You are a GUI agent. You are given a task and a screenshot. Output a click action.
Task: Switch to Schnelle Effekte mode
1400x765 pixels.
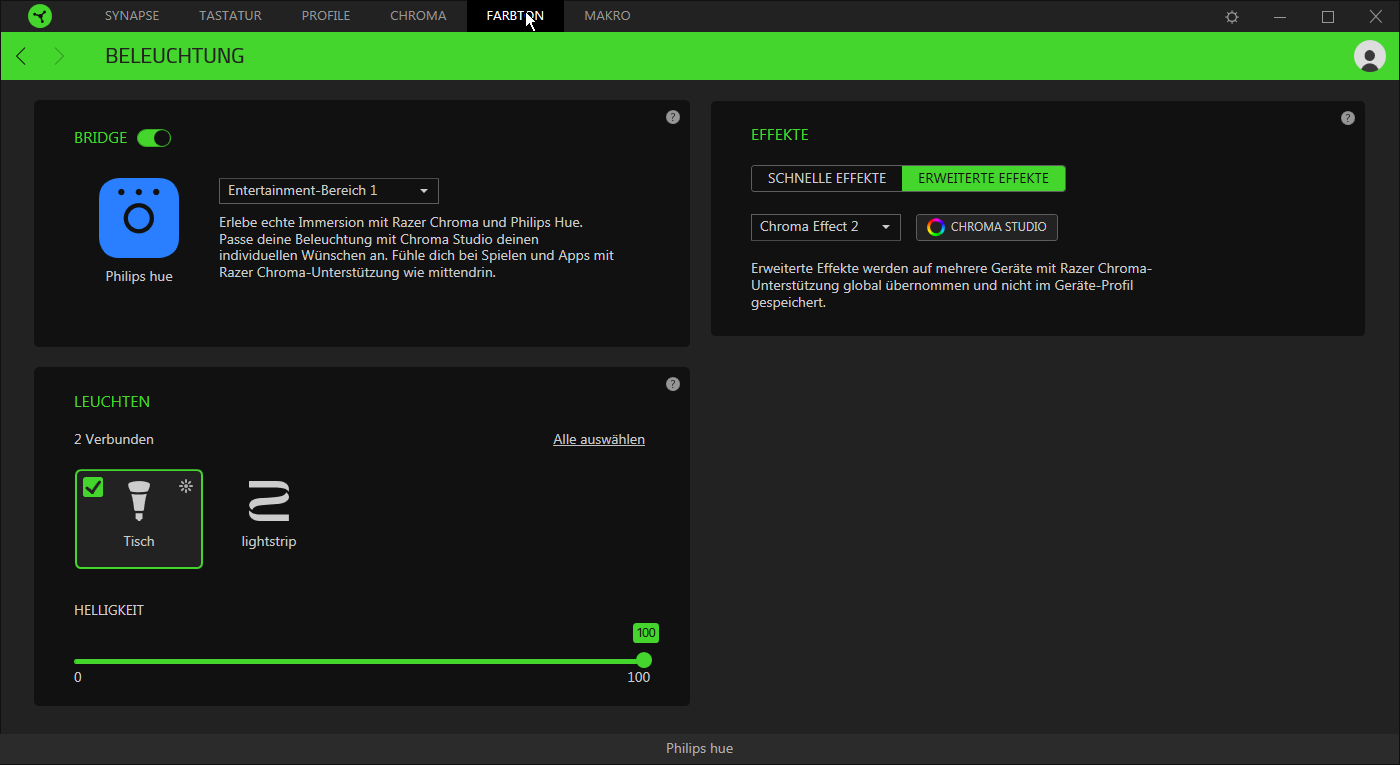pyautogui.click(x=827, y=178)
